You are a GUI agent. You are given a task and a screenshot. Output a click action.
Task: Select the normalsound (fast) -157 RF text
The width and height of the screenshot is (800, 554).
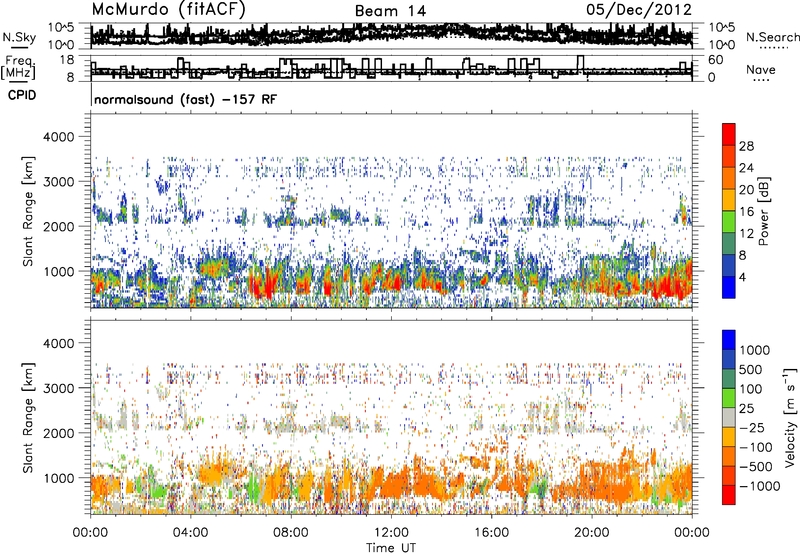pos(186,99)
